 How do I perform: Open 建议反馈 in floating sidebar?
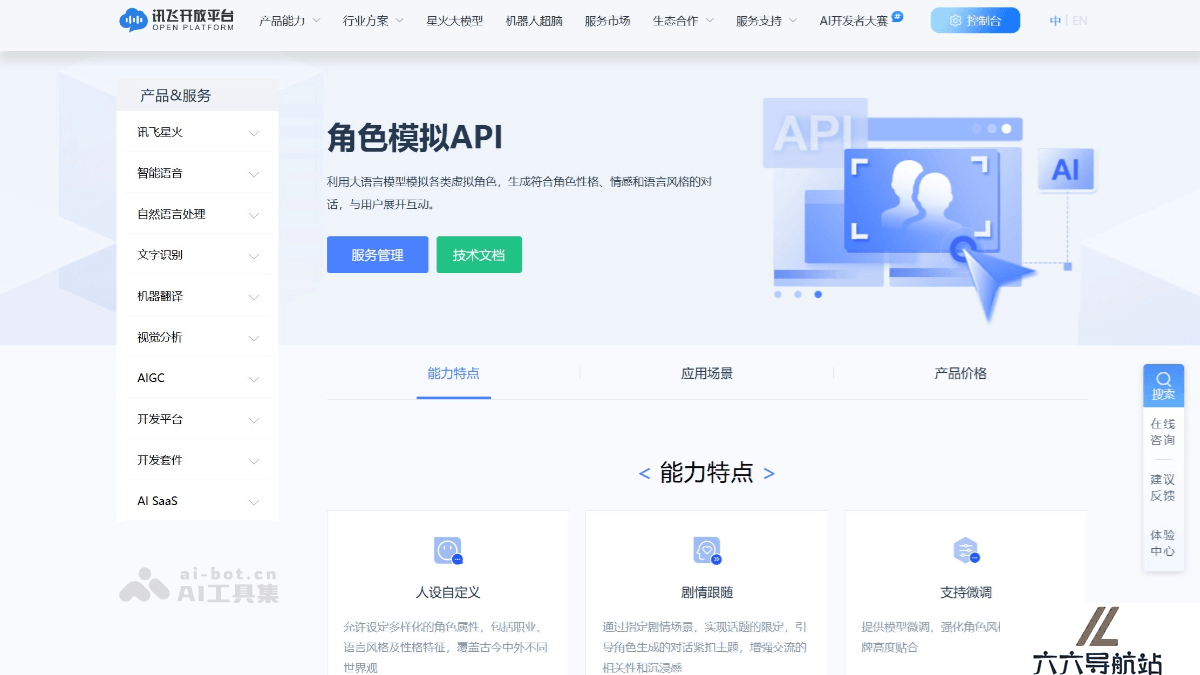tap(1163, 487)
